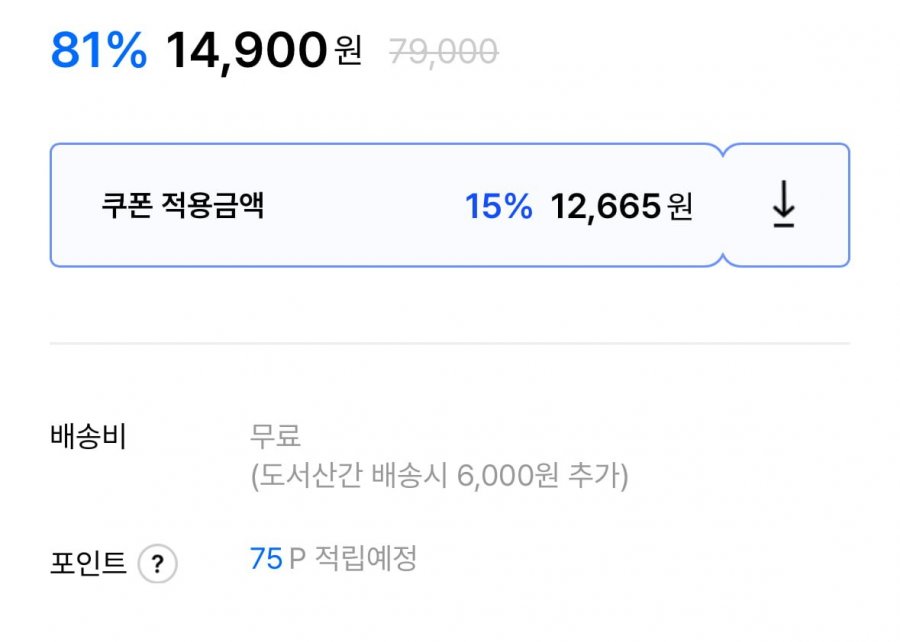
Task: Select the 포인트 label
Action: click(x=88, y=564)
